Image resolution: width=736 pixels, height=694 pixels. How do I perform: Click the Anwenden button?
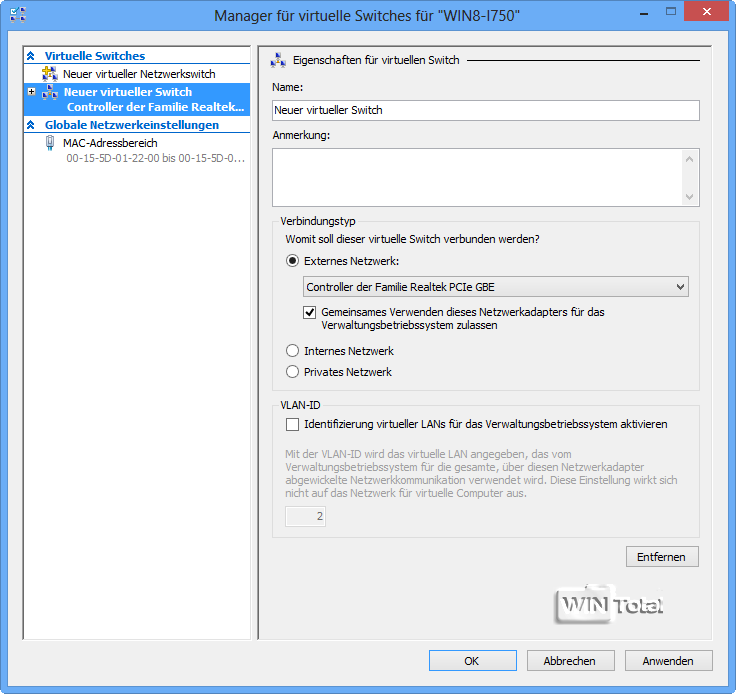pos(669,661)
